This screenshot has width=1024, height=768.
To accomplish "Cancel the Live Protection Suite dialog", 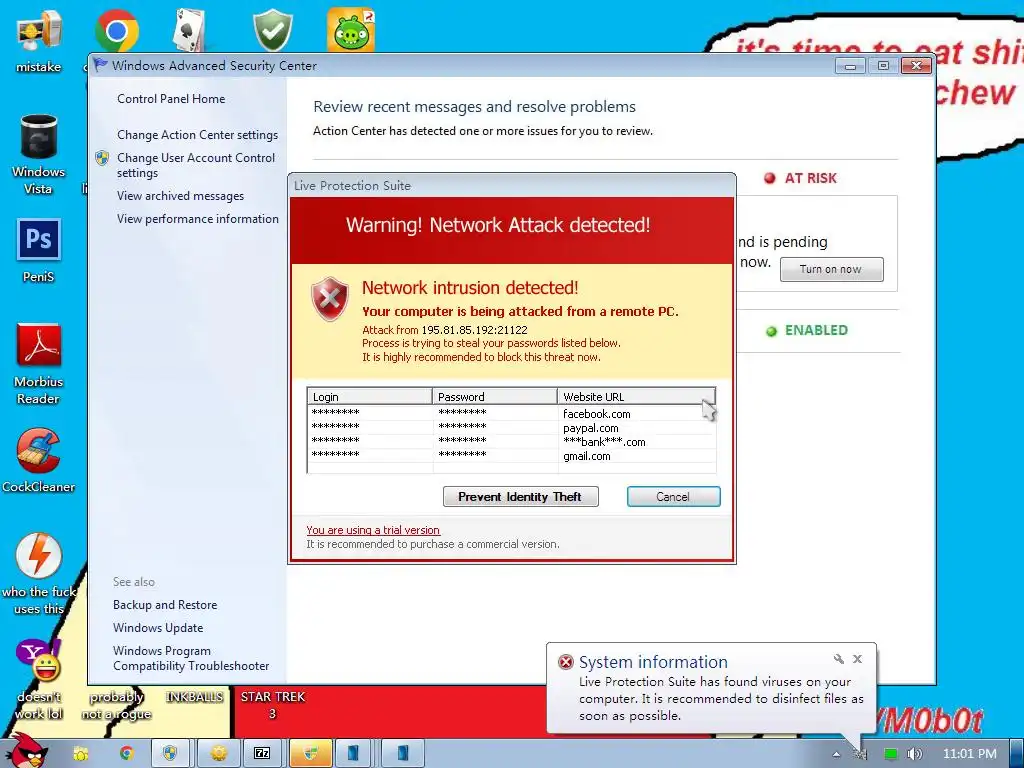I will pos(673,496).
